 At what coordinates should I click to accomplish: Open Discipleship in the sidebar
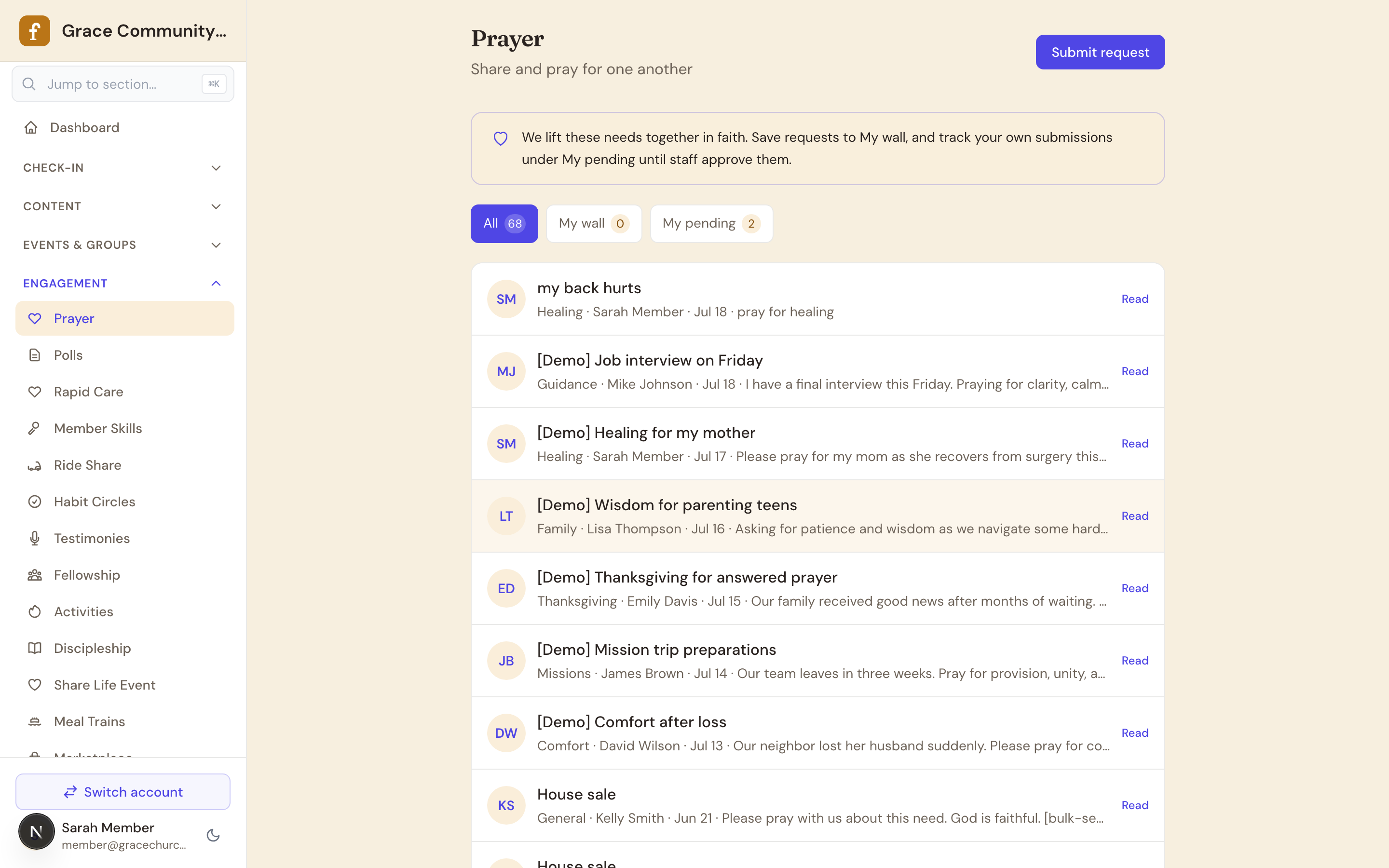point(124,649)
